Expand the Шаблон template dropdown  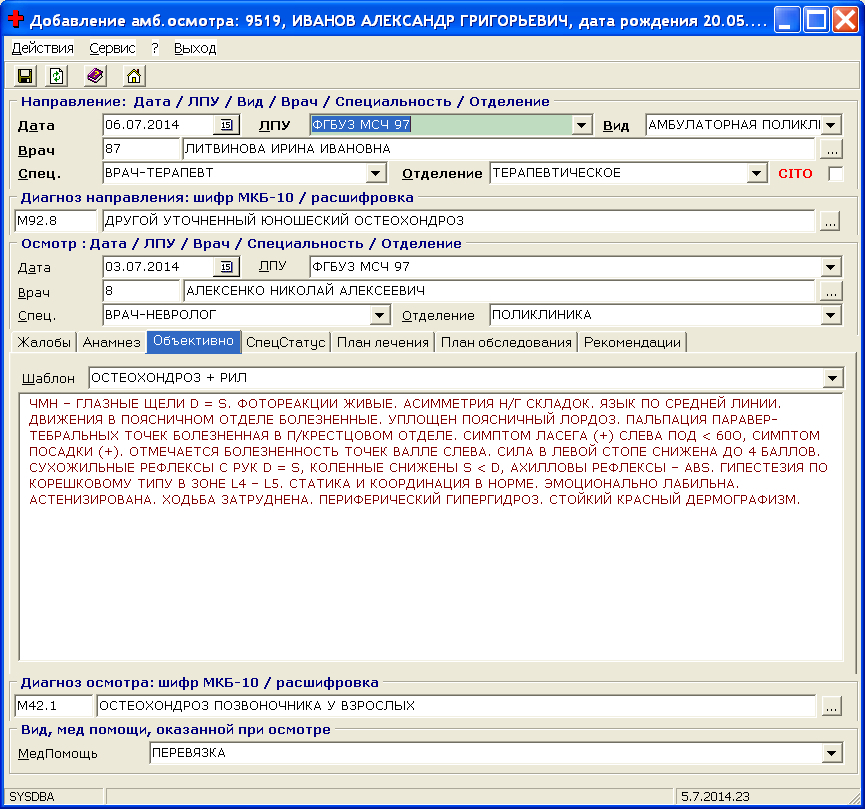pyautogui.click(x=831, y=379)
